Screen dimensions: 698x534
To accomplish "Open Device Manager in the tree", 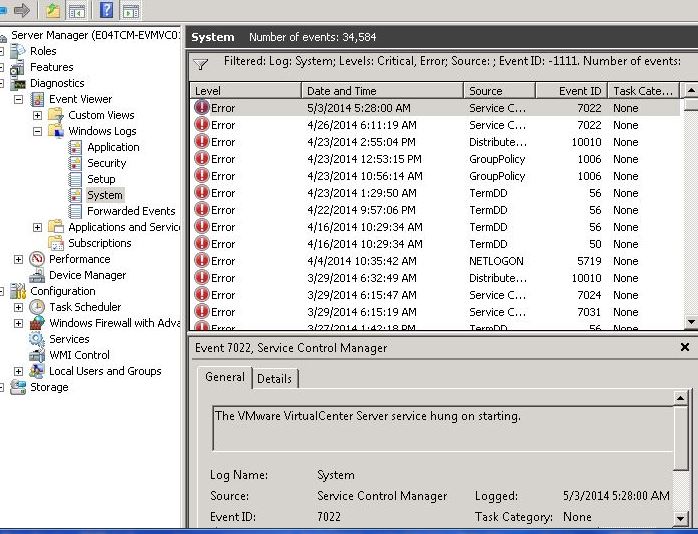I will coord(87,275).
